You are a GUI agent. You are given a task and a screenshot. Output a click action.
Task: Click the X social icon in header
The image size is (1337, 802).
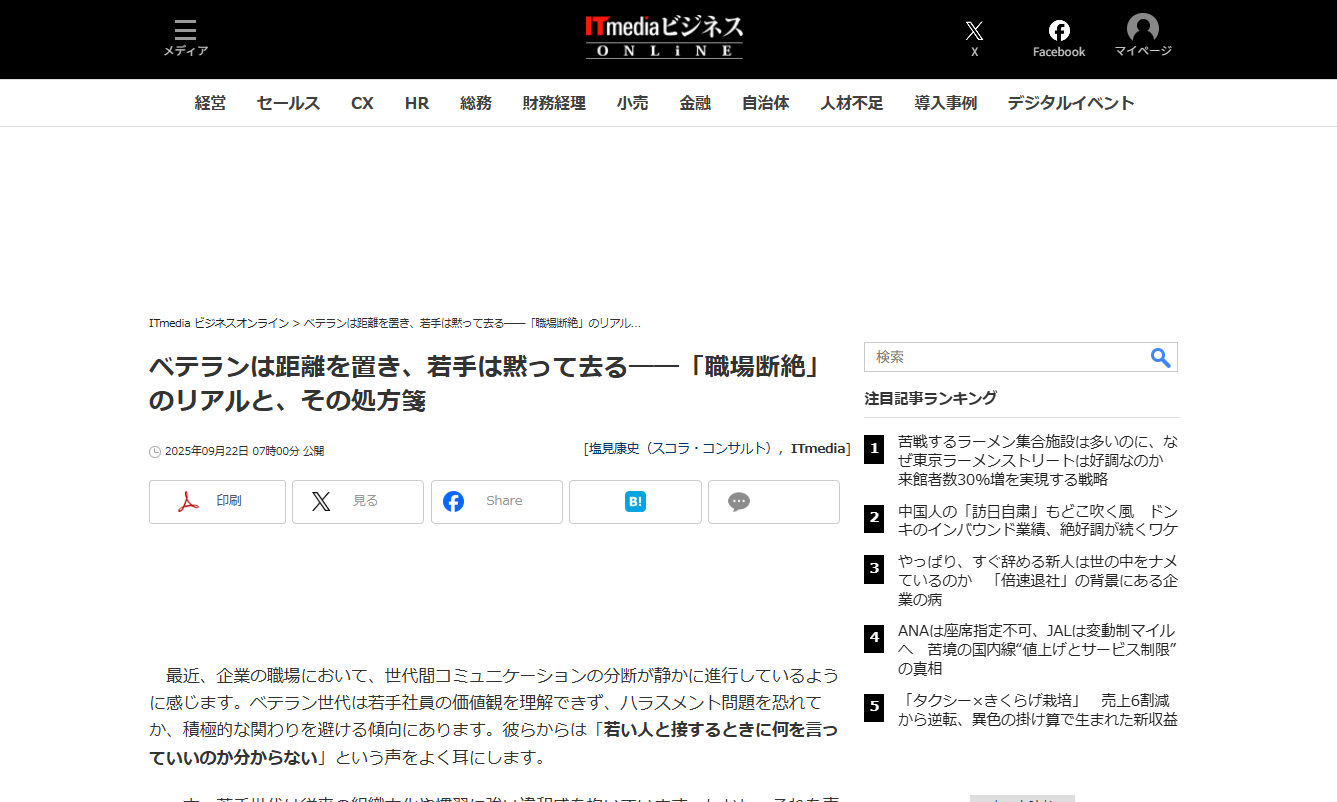(x=974, y=37)
